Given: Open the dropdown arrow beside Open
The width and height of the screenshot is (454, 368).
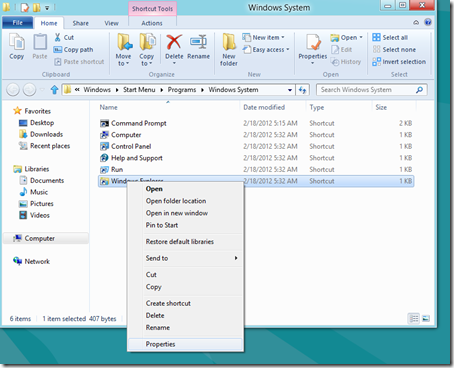Looking at the screenshot, I should [x=361, y=37].
